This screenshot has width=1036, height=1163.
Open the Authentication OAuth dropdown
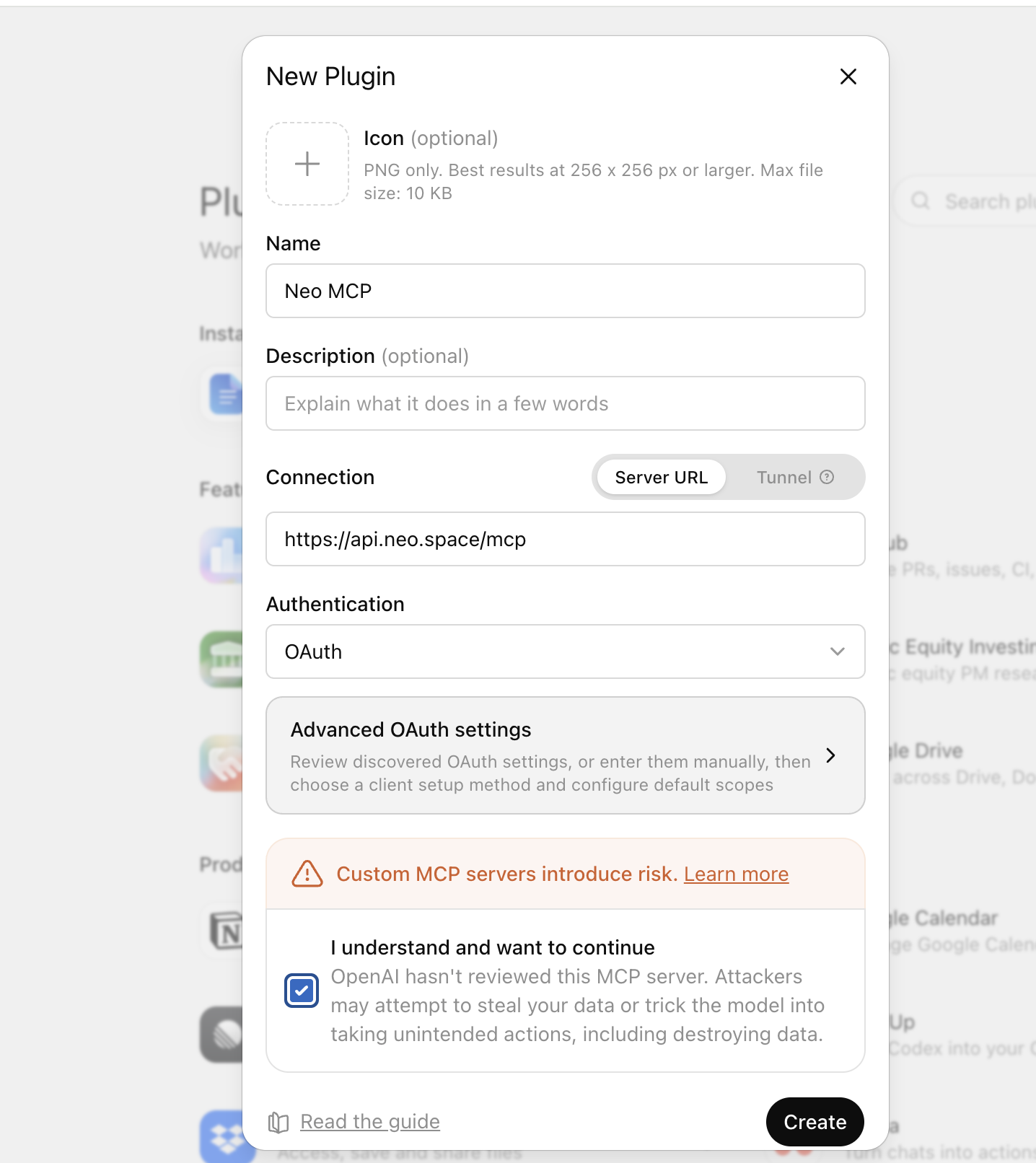(566, 651)
